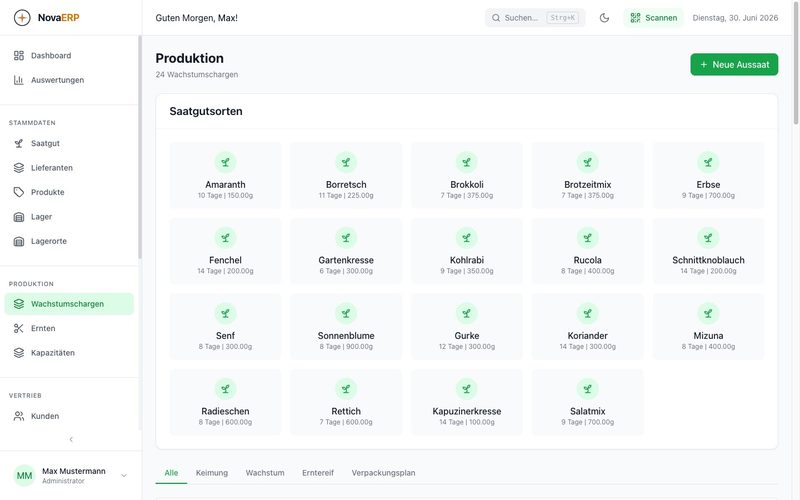Click the NovaERP logo icon
800x500 pixels.
(x=22, y=18)
